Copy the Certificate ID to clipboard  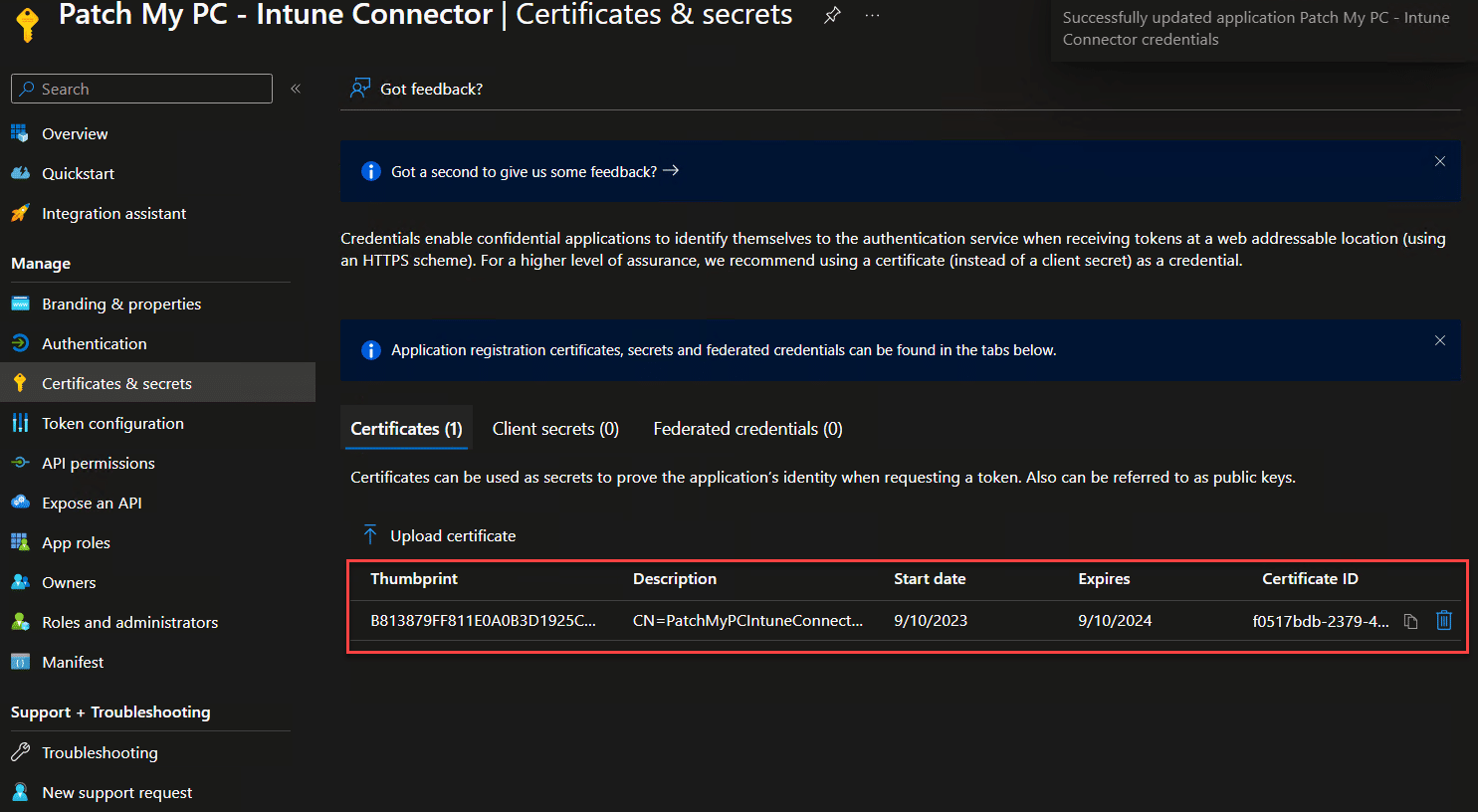1410,621
